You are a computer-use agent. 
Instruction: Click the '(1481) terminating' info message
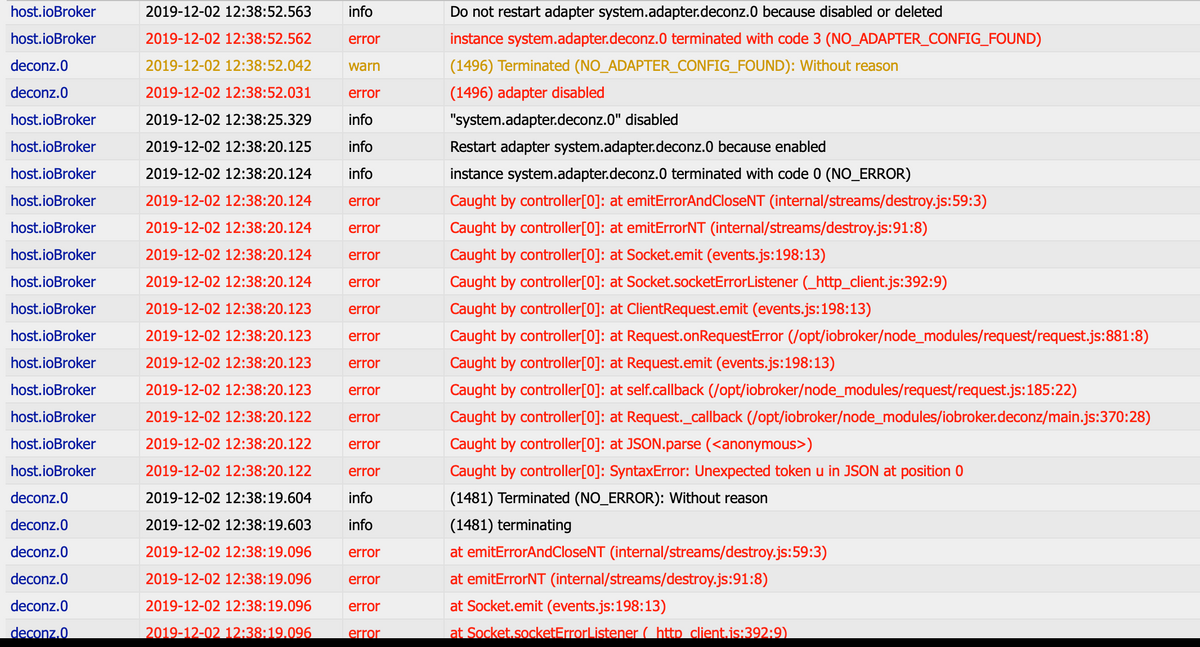(511, 525)
